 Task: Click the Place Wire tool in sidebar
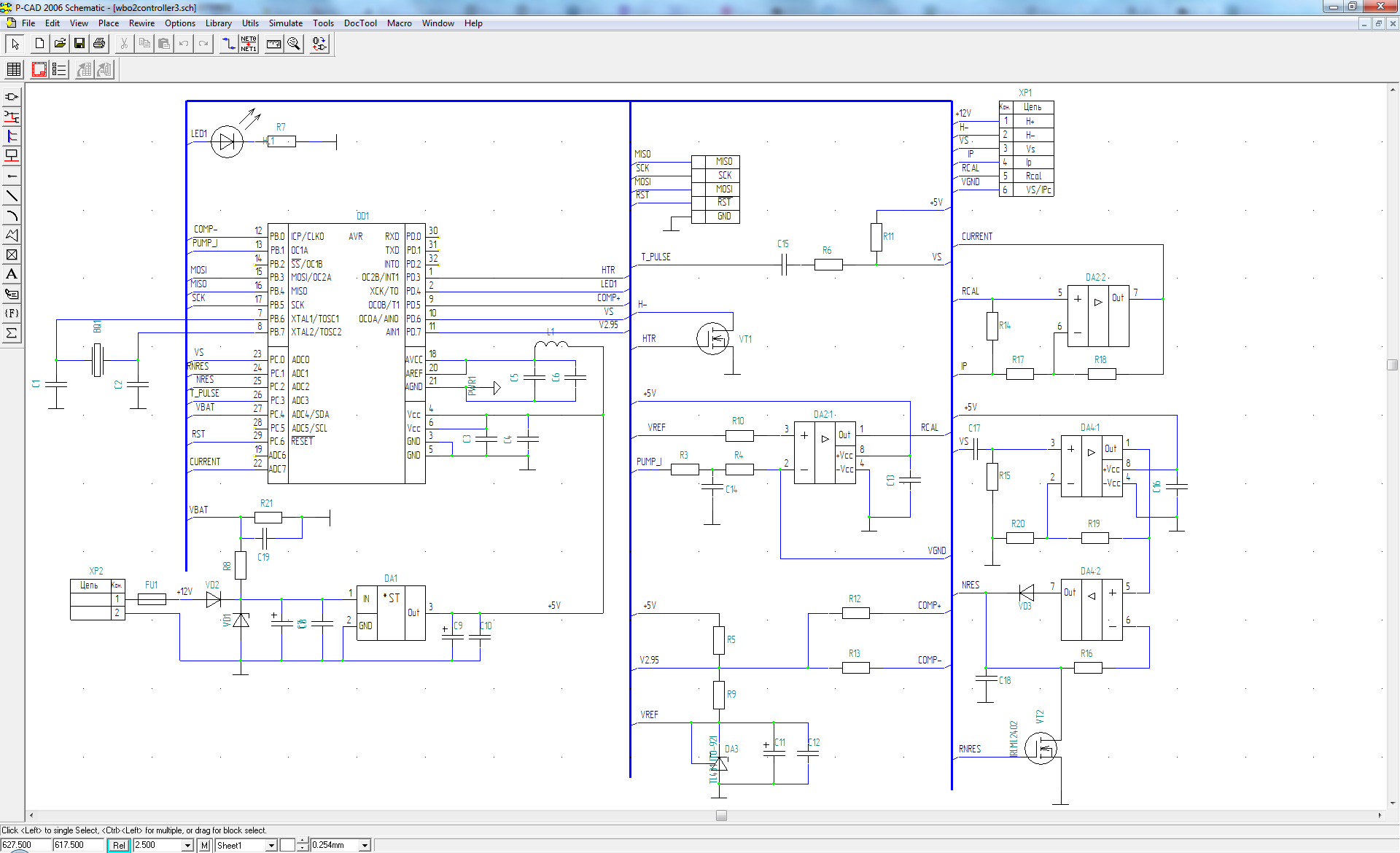12,117
